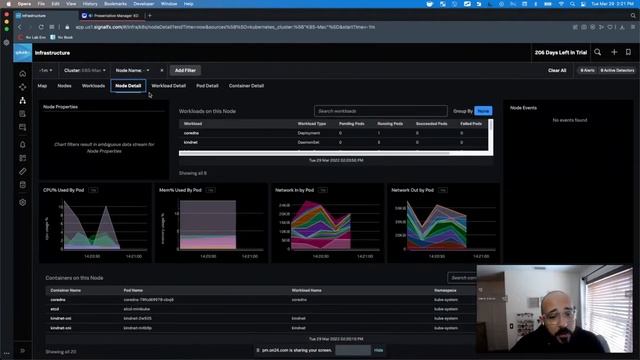
Task: Open the Developer menu
Action: 144,4
